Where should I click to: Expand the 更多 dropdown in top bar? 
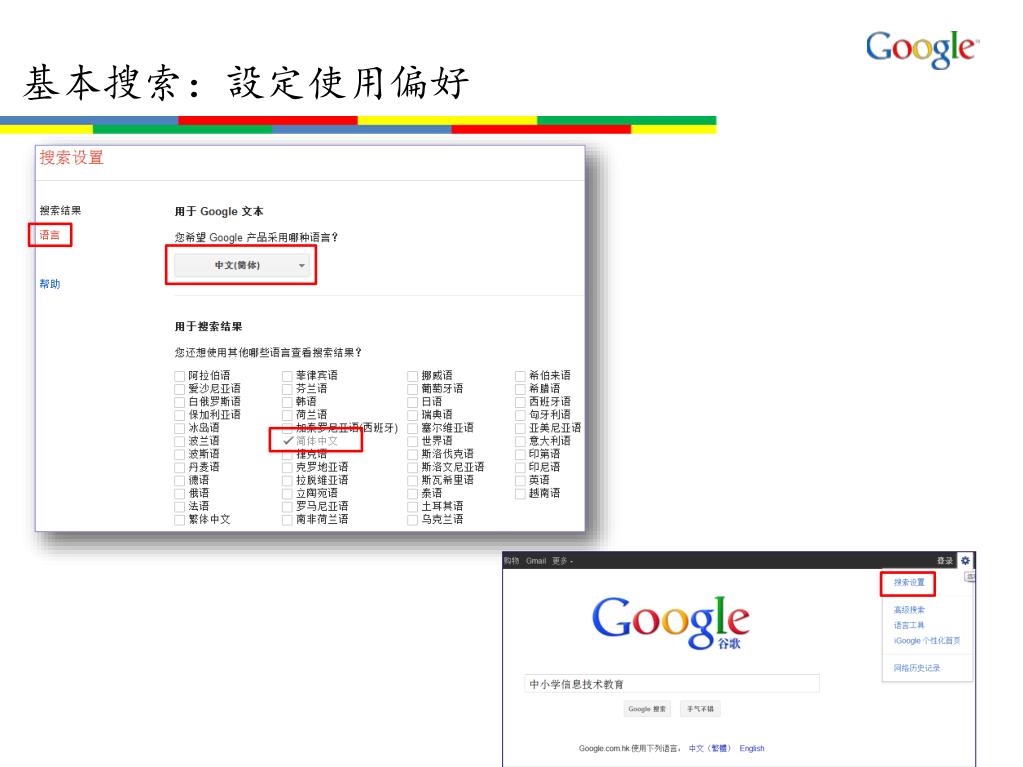tap(562, 561)
